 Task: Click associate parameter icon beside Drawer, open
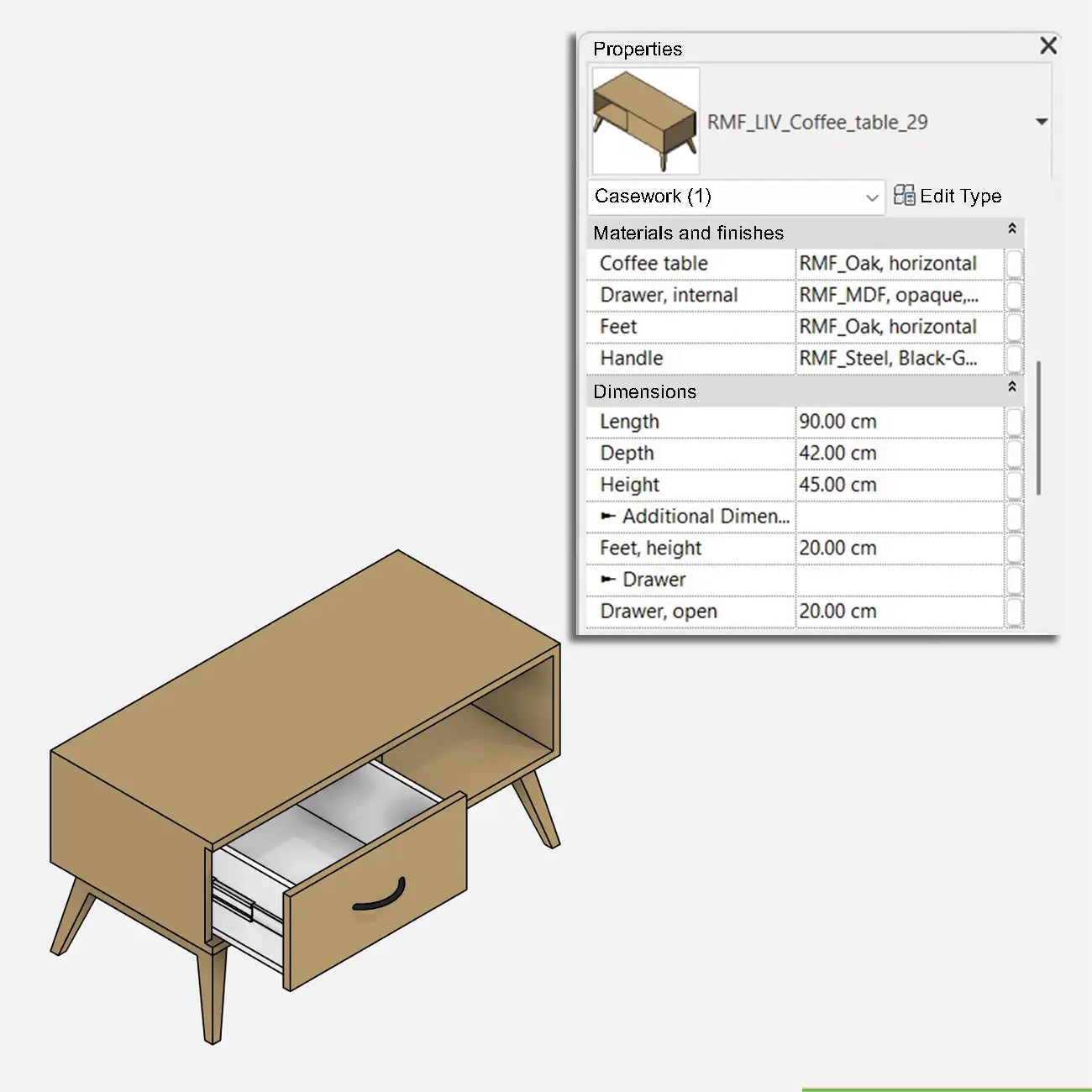click(1014, 611)
